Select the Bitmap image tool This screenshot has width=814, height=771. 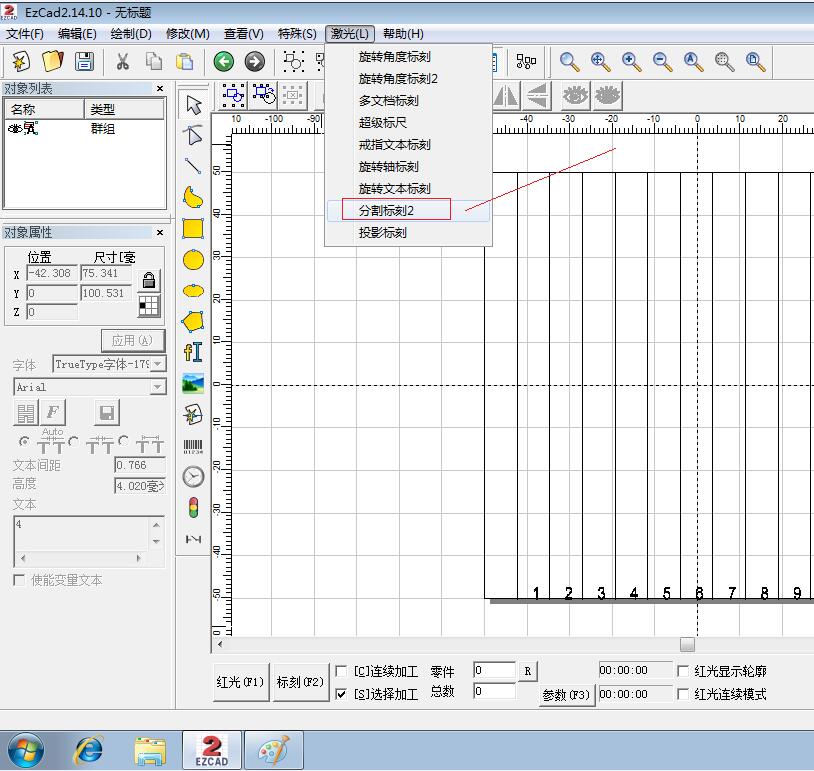[x=193, y=383]
